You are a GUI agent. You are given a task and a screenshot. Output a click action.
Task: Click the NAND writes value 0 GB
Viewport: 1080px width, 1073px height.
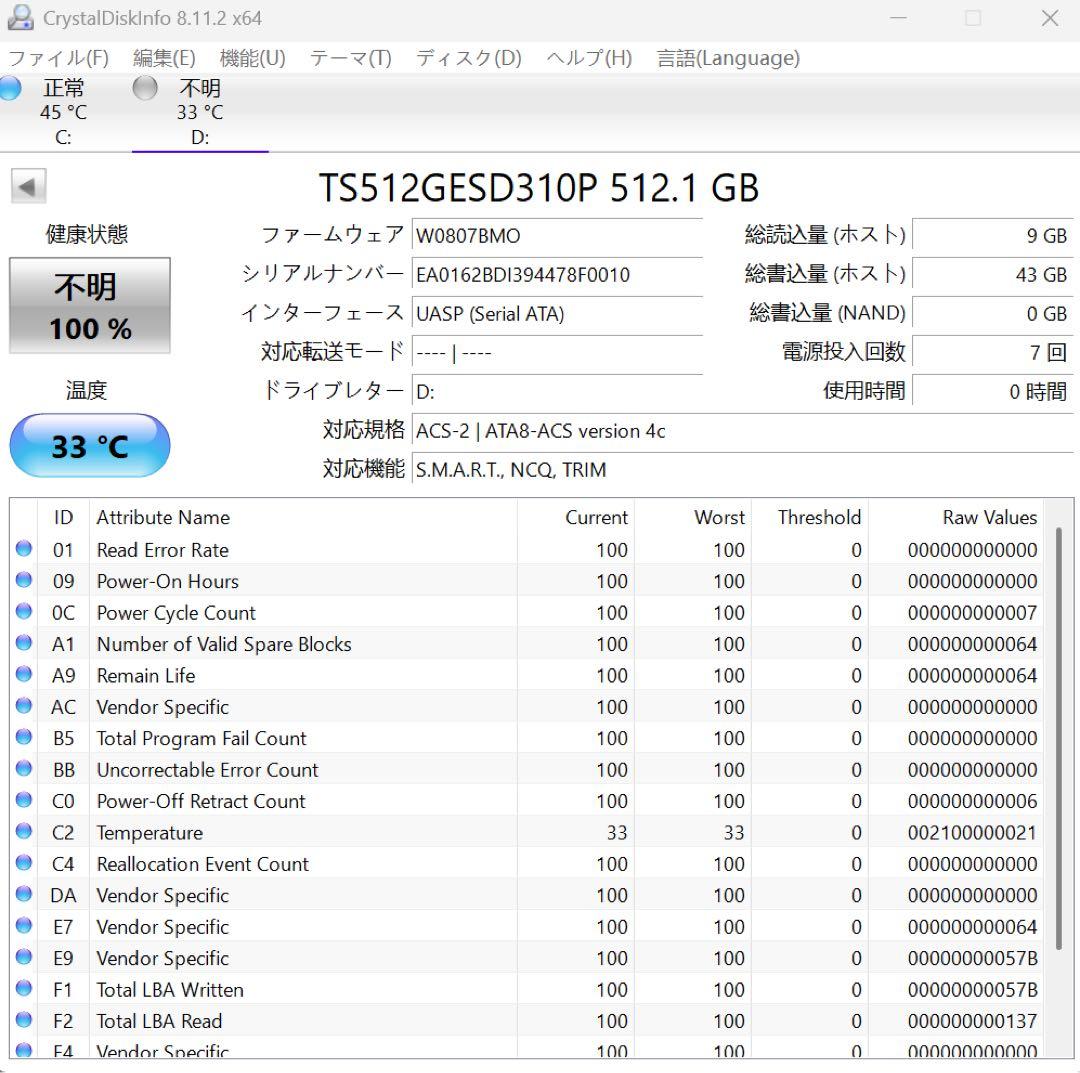pyautogui.click(x=993, y=314)
